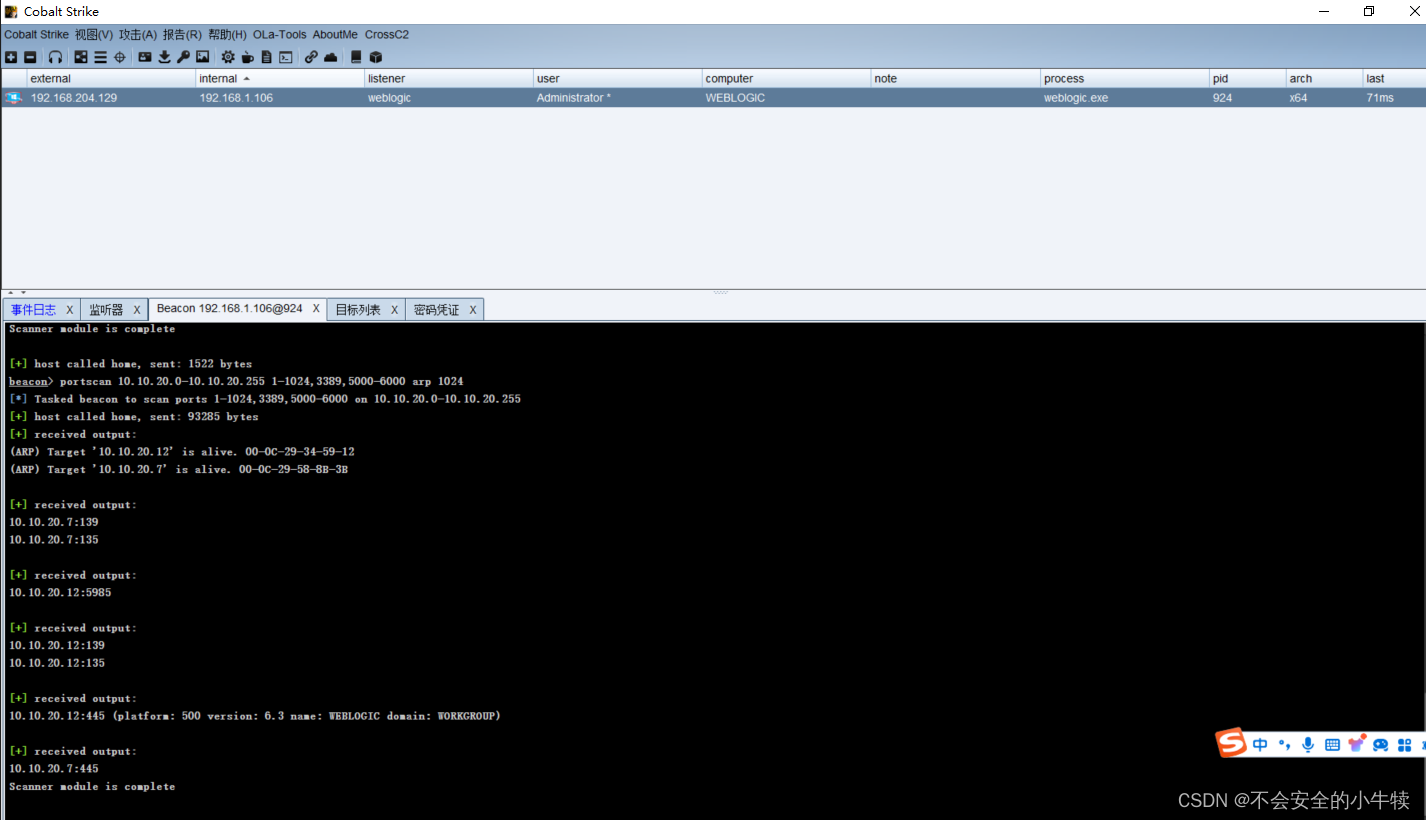Open the 帮助(H) menu
Viewport: 1426px width, 820px height.
coord(227,34)
